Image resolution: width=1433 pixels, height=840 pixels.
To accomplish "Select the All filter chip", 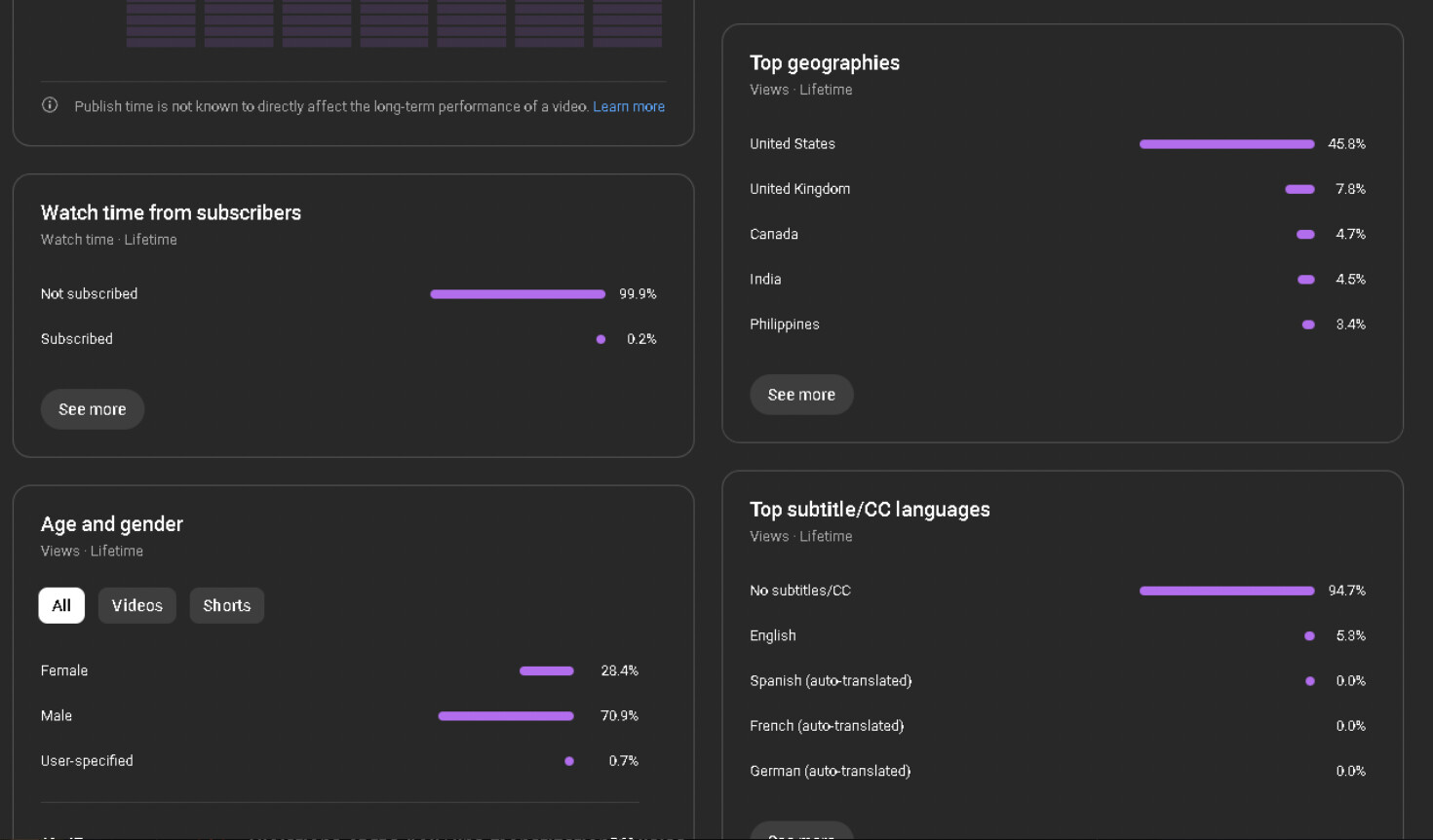I will click(x=61, y=605).
